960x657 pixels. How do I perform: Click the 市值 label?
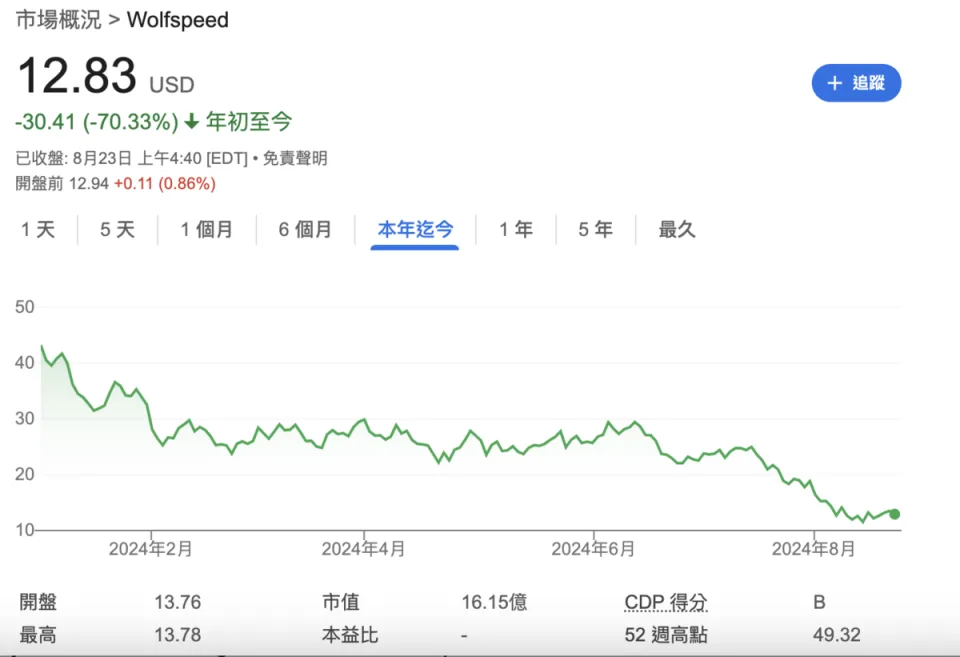point(341,603)
